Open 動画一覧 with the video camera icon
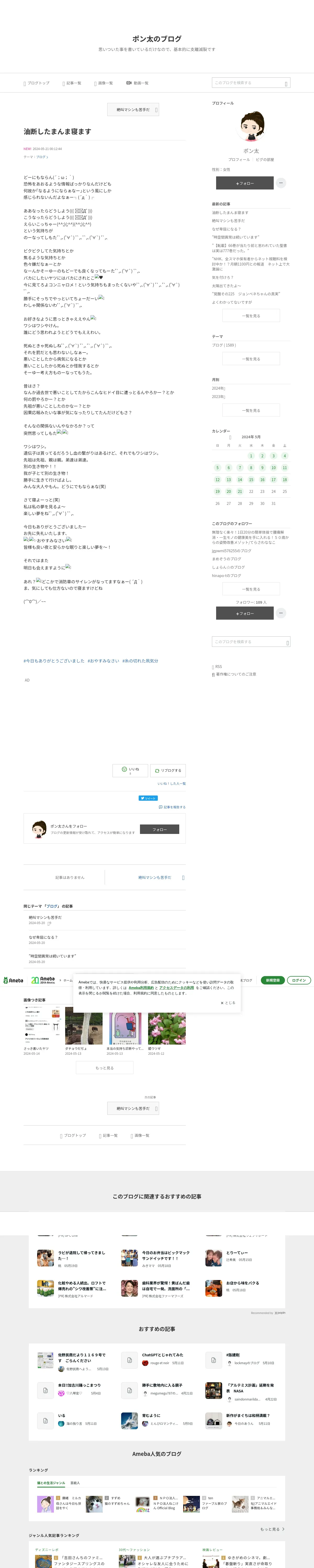The image size is (314, 1568). pyautogui.click(x=137, y=83)
